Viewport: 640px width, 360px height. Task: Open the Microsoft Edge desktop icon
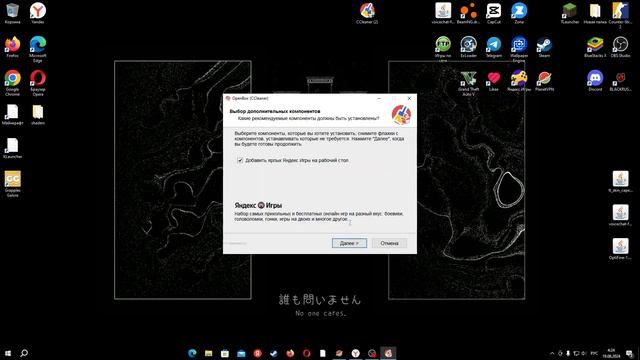coord(38,49)
